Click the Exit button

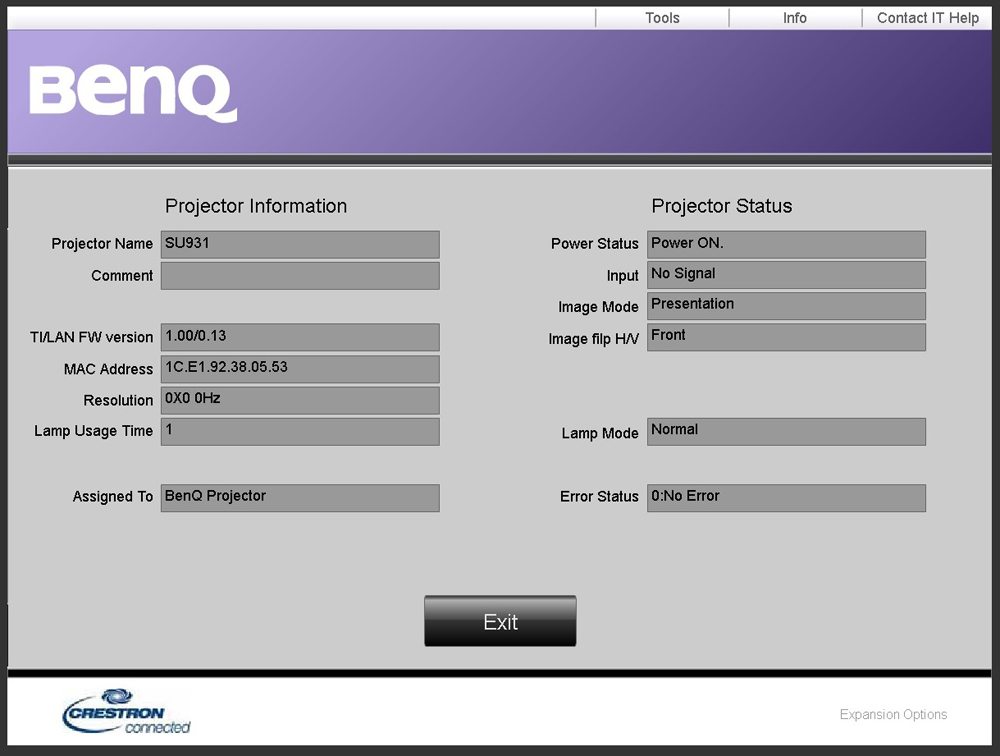[x=500, y=621]
